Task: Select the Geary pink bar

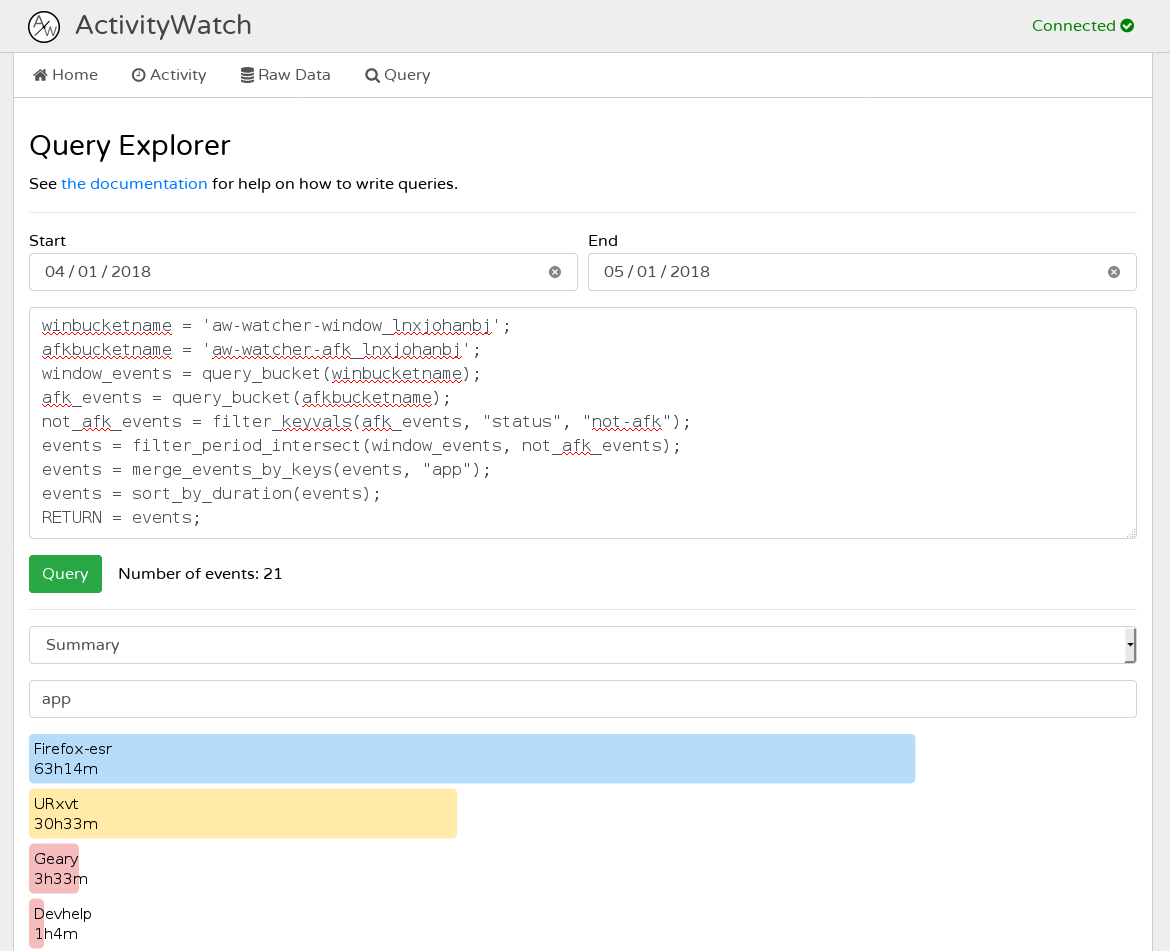Action: pos(54,868)
